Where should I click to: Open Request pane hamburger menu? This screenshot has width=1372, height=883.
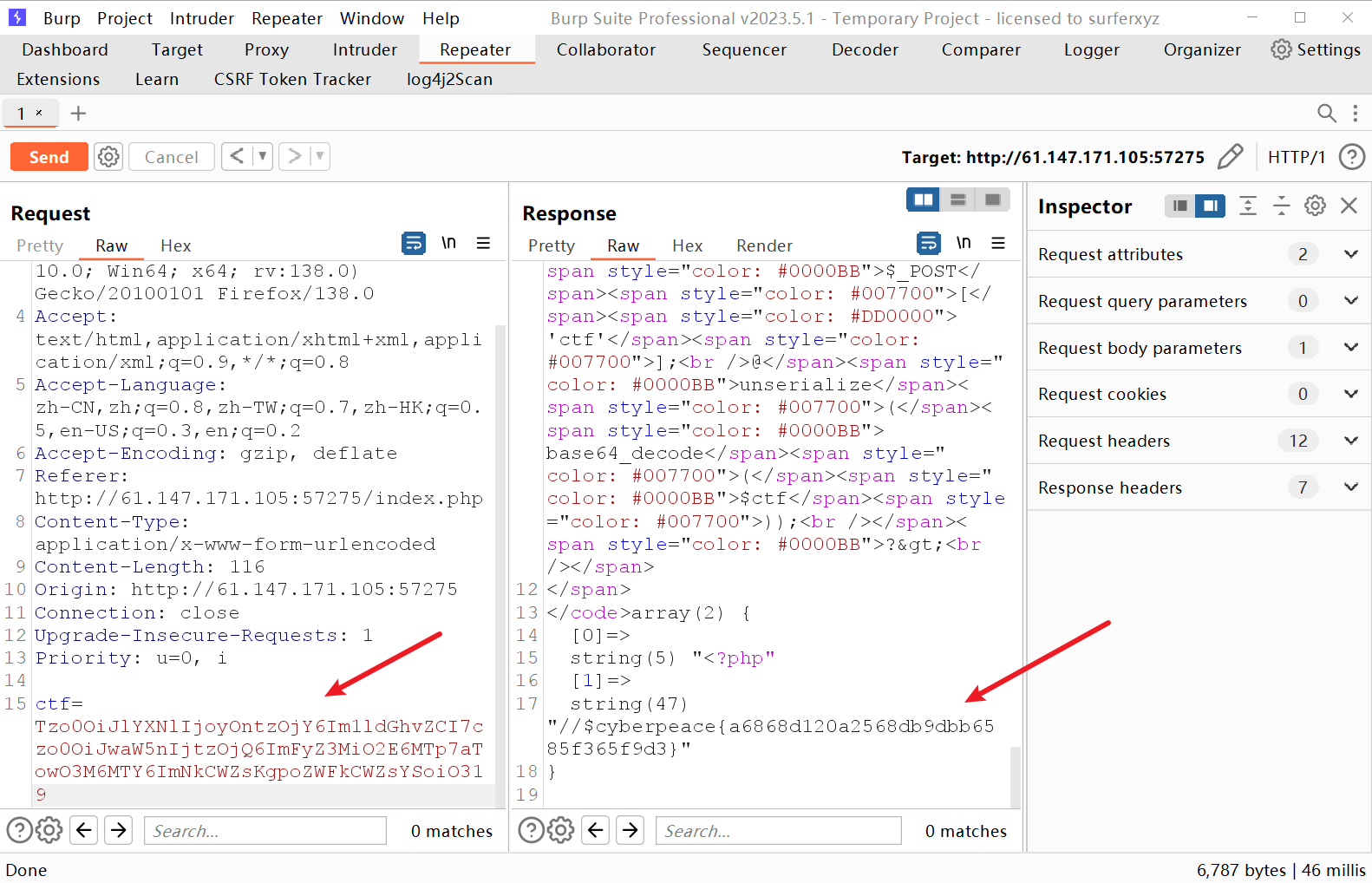(483, 244)
